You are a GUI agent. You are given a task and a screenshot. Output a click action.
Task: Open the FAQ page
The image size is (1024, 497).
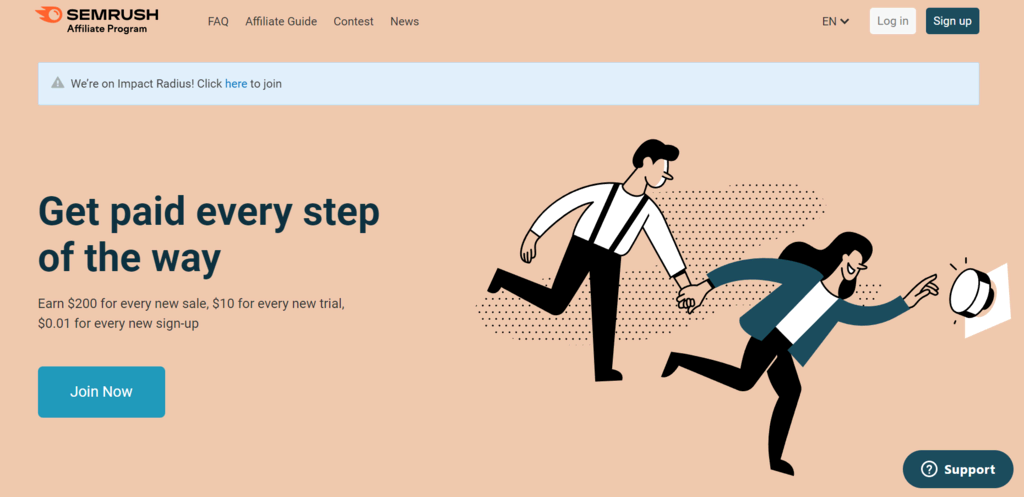click(218, 21)
